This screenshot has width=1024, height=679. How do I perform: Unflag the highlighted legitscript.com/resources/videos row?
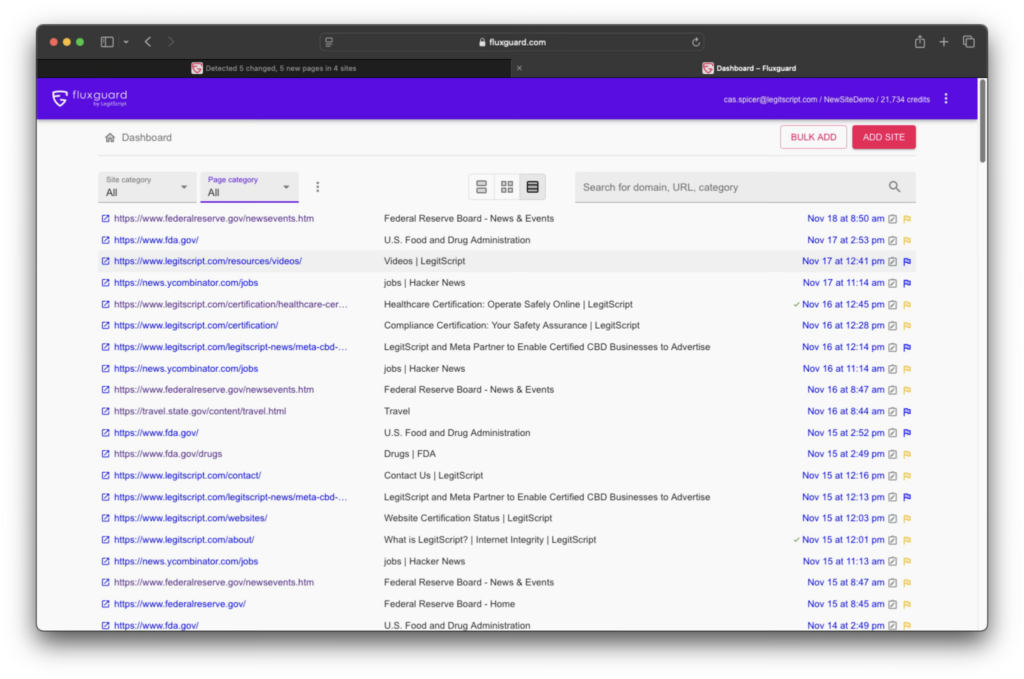[906, 262]
